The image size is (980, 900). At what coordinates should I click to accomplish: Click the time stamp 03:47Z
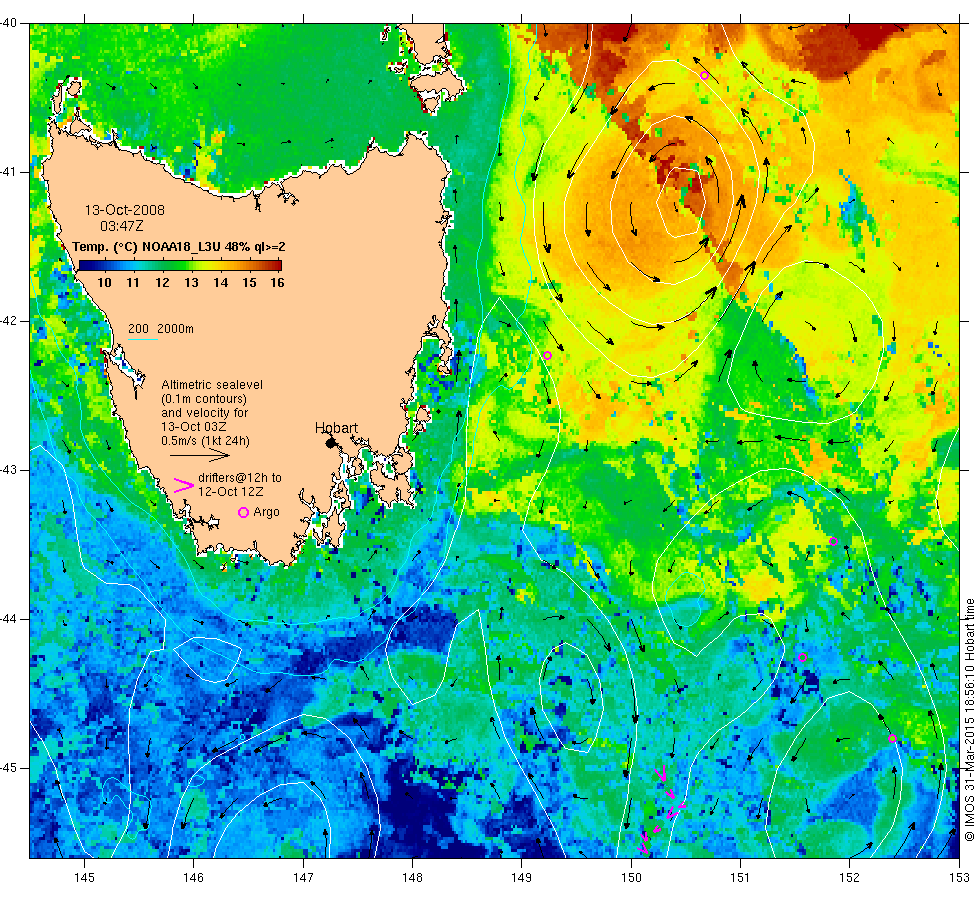pos(122,226)
